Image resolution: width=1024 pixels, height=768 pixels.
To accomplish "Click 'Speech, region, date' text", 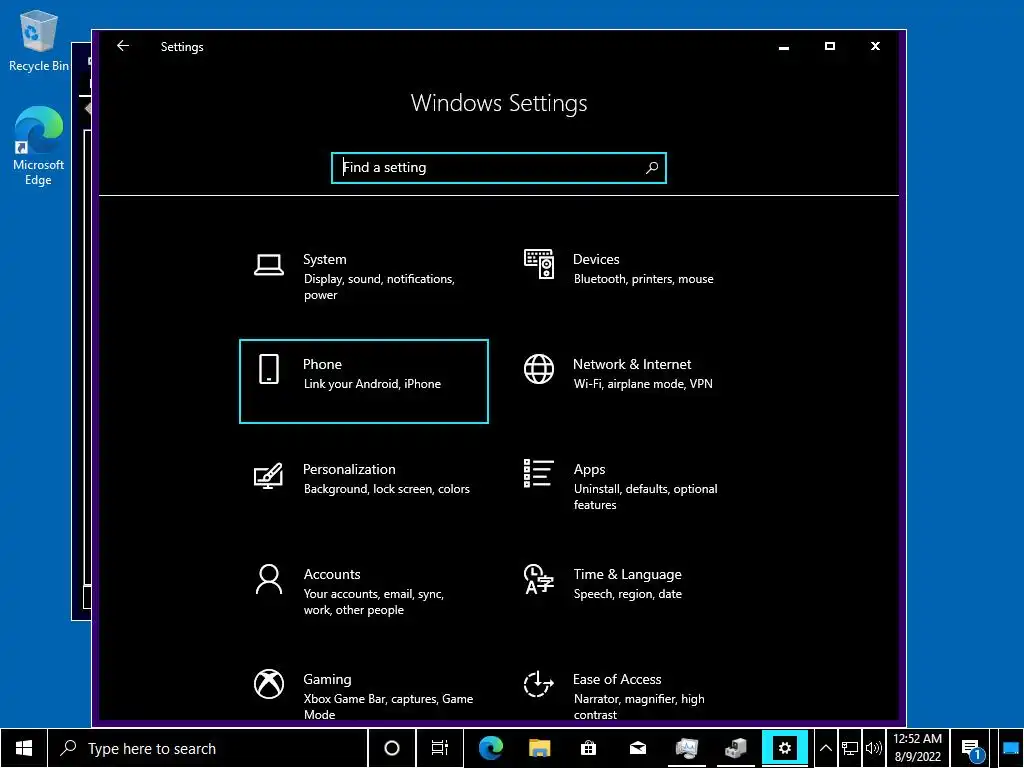I will 628,594.
